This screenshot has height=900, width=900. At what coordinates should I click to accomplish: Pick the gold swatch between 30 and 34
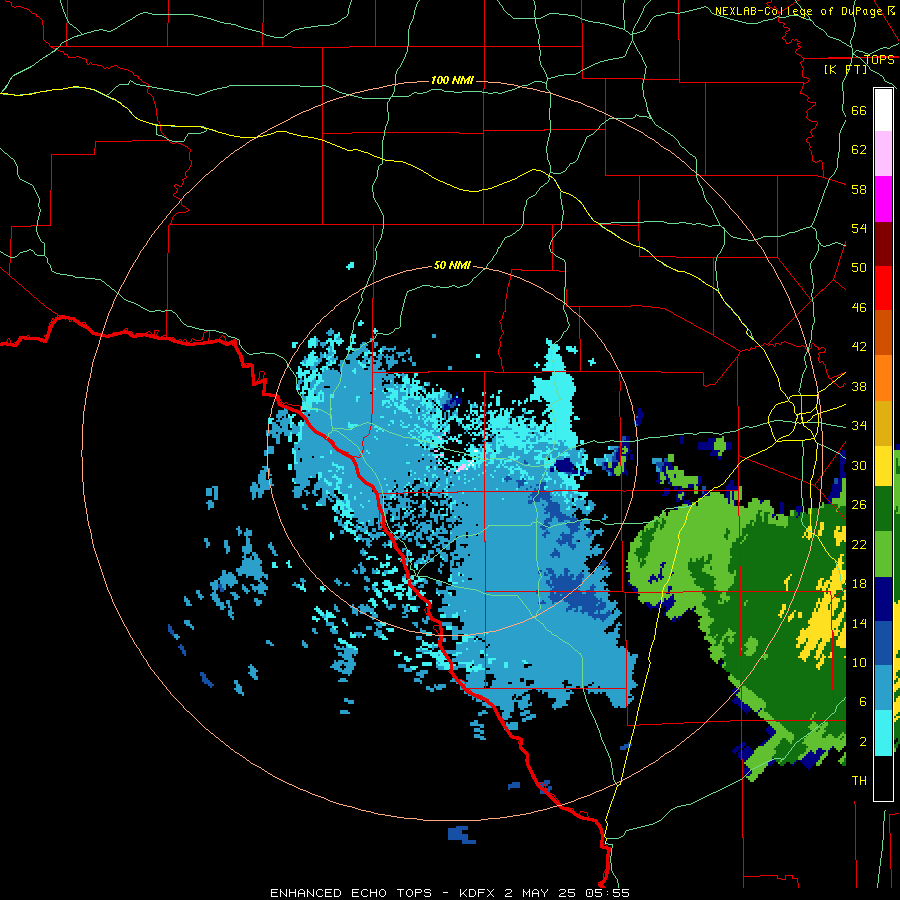click(883, 423)
